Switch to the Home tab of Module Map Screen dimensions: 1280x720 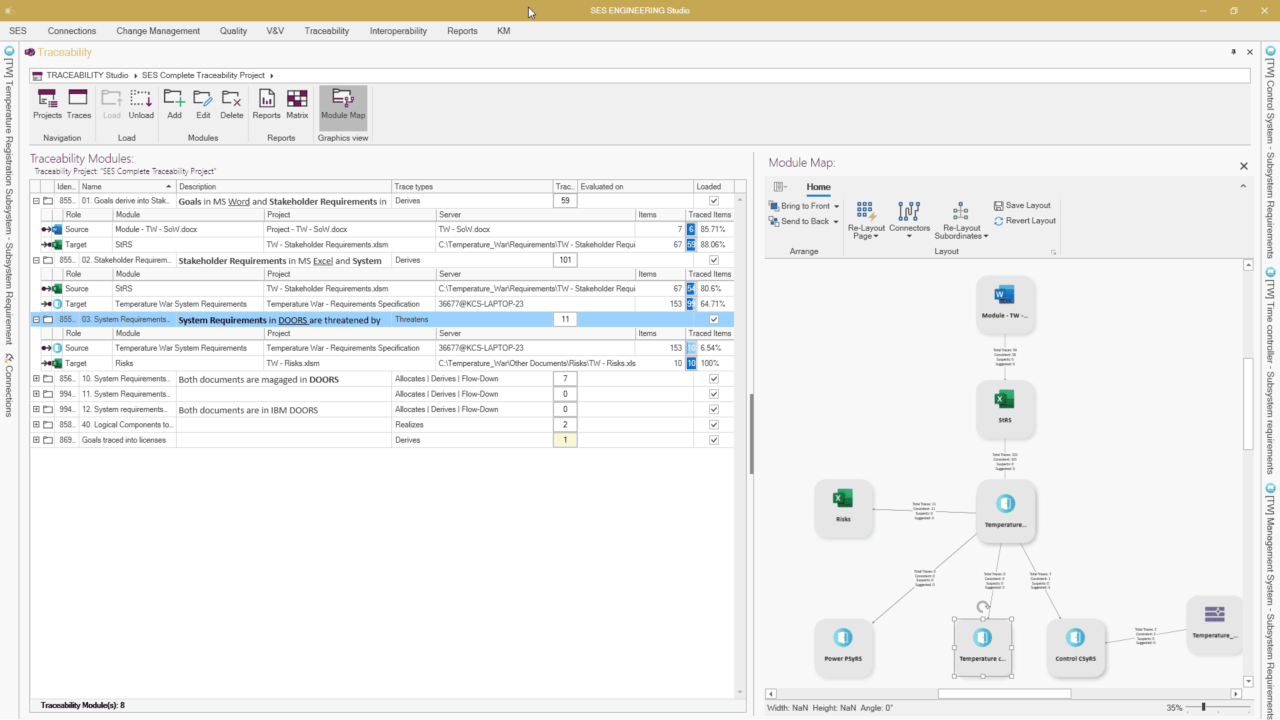(818, 186)
